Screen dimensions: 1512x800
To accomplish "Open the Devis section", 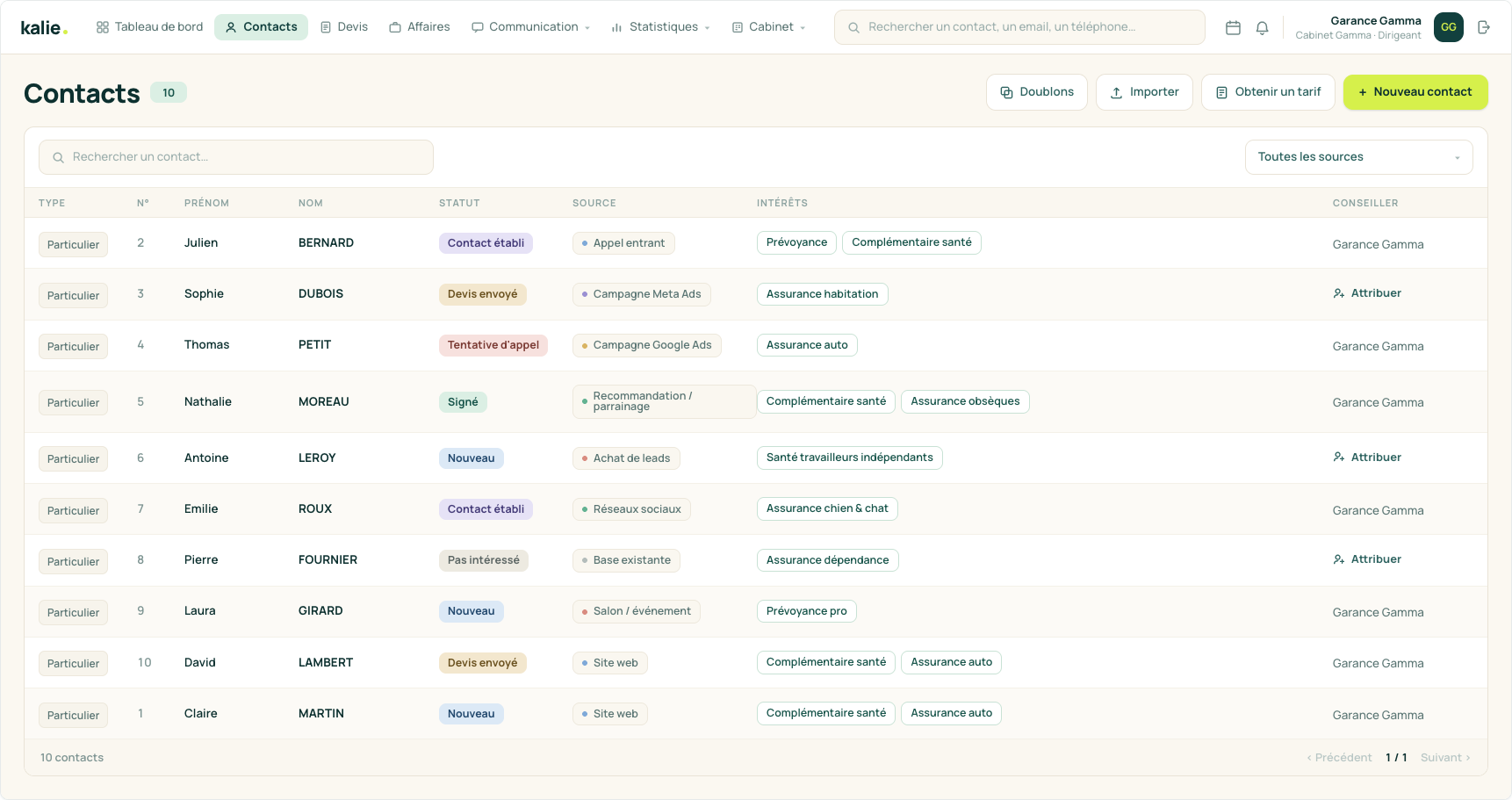I will point(344,27).
